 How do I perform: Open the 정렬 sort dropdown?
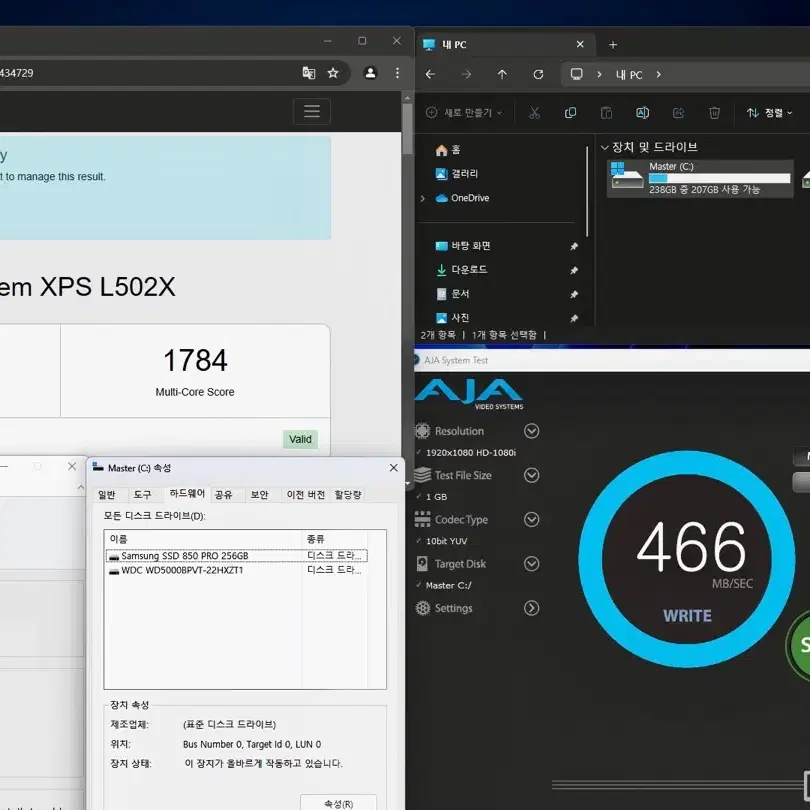pyautogui.click(x=769, y=113)
